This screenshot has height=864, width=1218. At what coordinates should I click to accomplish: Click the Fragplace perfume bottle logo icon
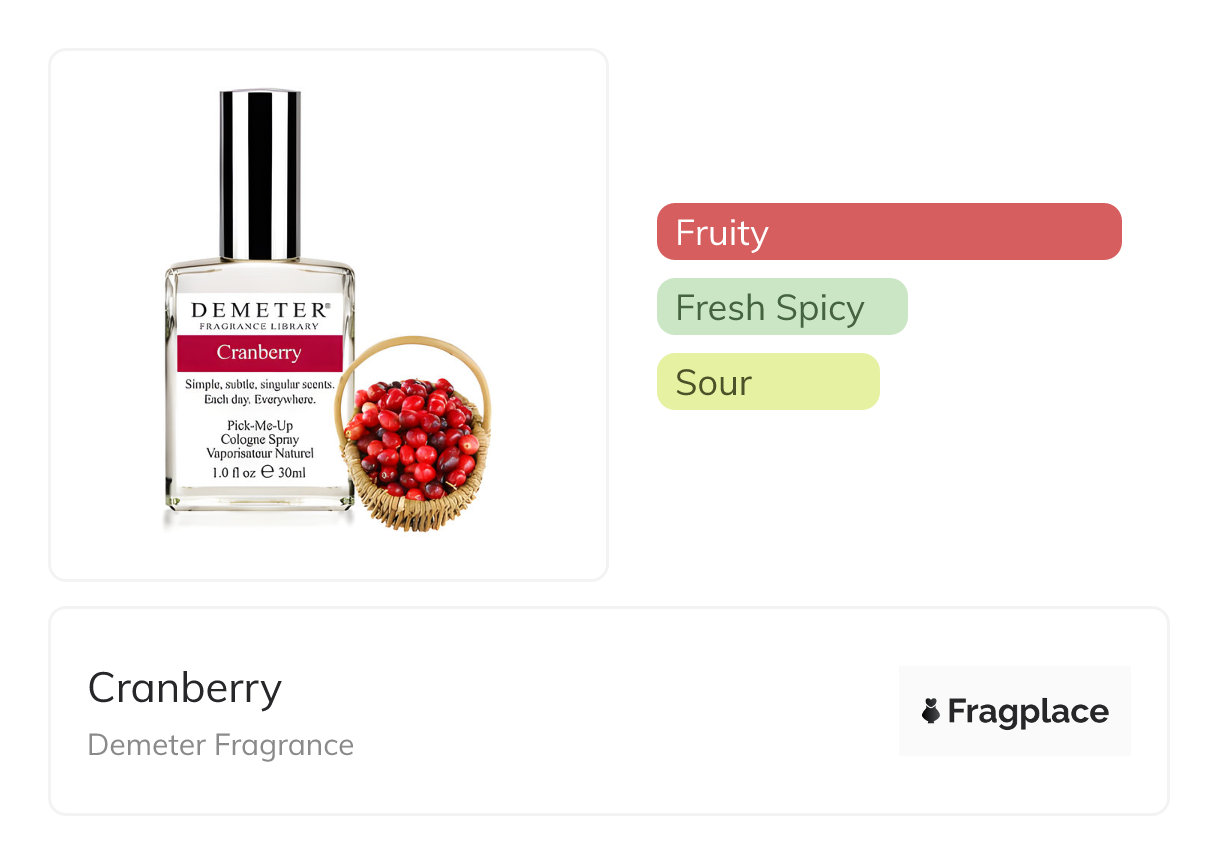click(931, 711)
